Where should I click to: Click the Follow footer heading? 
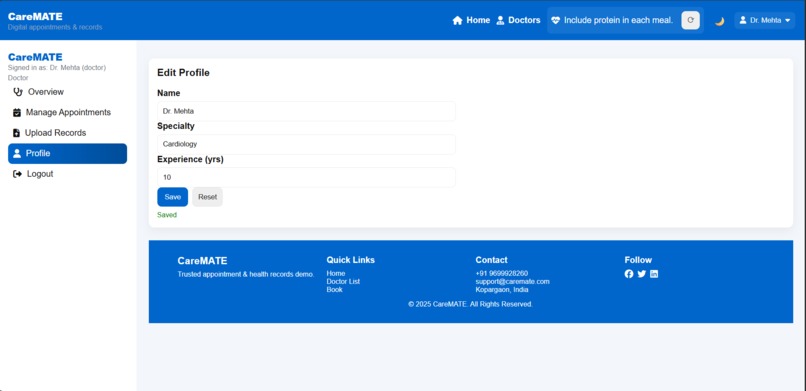[638, 260]
